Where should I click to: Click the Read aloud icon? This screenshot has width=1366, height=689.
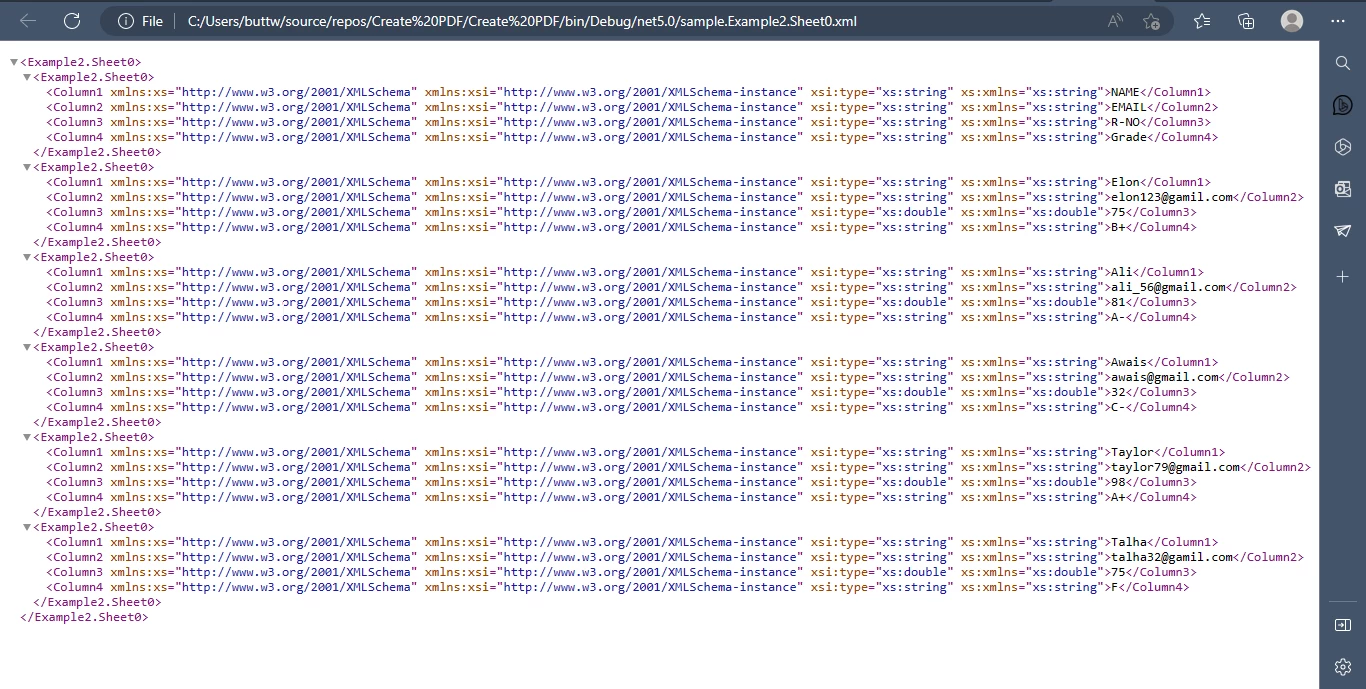pyautogui.click(x=1115, y=21)
